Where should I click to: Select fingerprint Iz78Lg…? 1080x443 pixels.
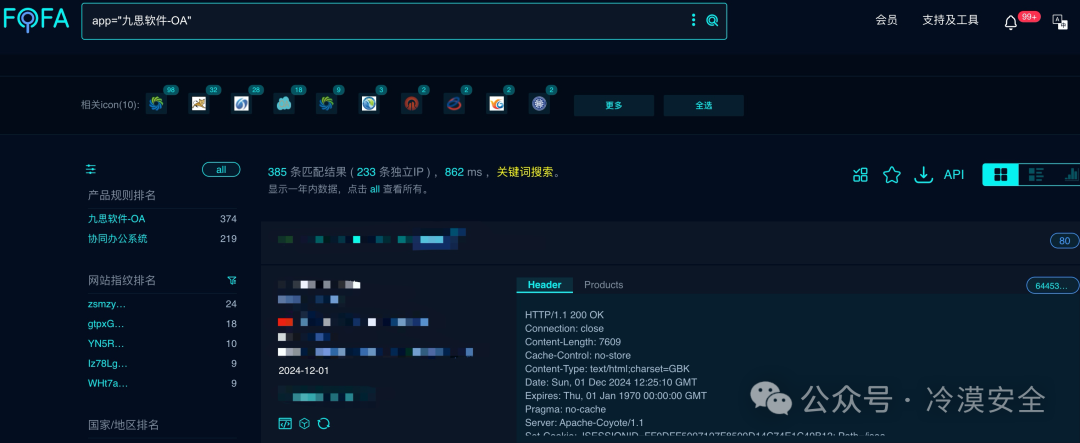(107, 364)
